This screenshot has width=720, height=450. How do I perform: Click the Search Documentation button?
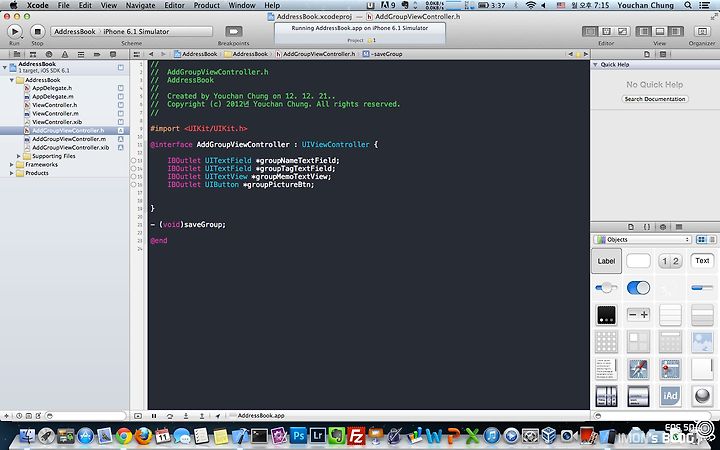655,99
